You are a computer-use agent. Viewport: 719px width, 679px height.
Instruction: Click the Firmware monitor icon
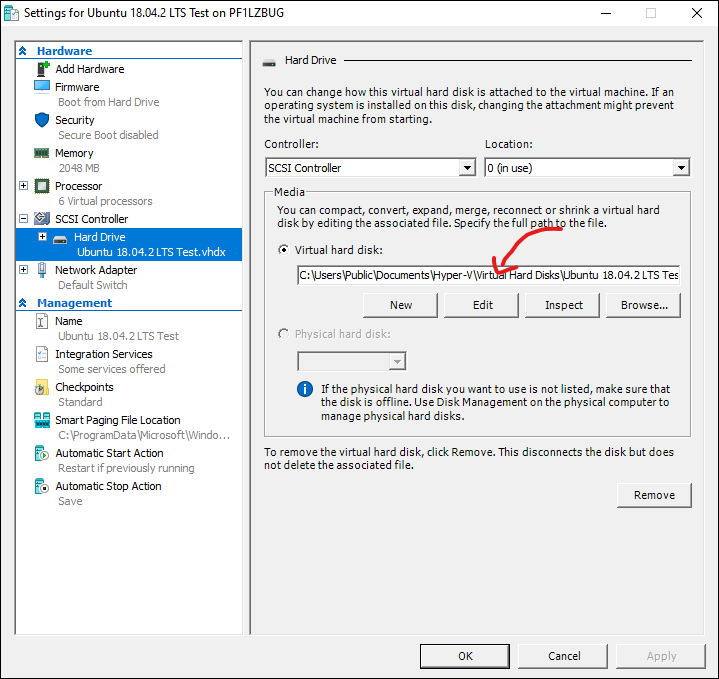point(42,86)
